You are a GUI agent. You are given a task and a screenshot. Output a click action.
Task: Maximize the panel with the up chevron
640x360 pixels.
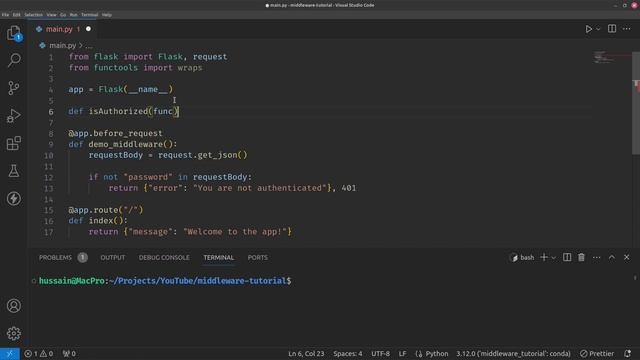click(611, 257)
